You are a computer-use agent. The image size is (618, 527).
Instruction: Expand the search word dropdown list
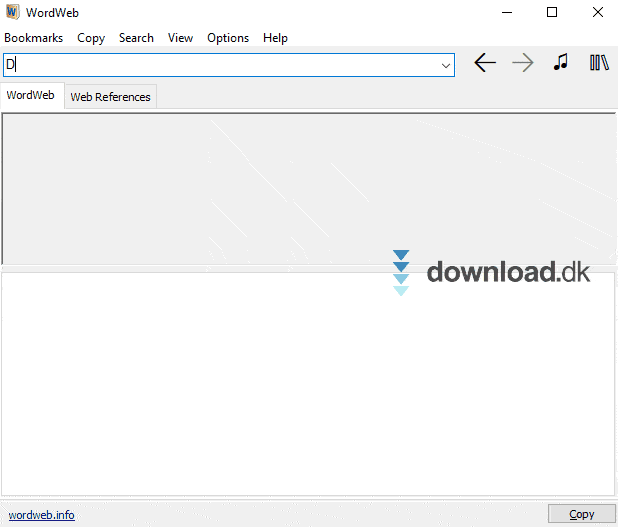click(446, 65)
